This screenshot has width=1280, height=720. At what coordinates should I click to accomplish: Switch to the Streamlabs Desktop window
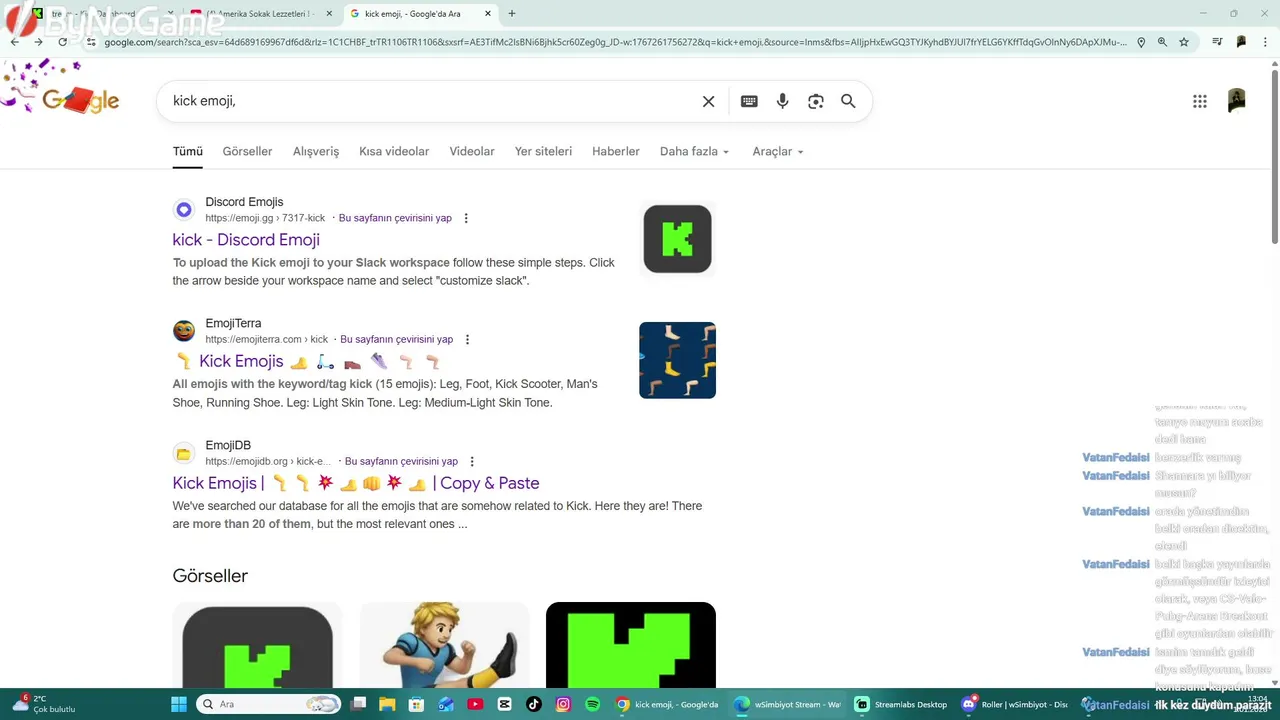tap(901, 704)
